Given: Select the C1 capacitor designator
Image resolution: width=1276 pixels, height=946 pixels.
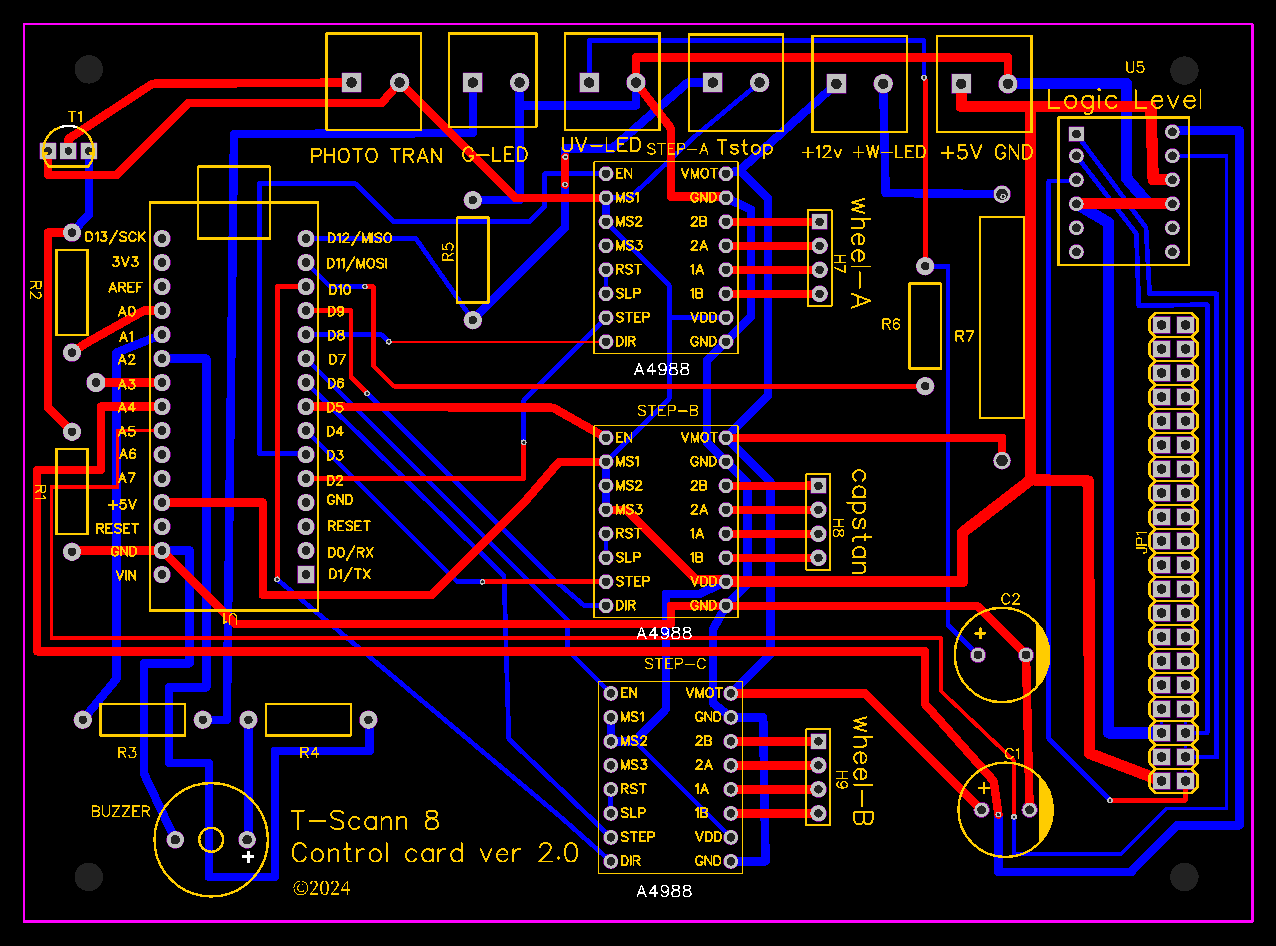Looking at the screenshot, I should [1012, 754].
